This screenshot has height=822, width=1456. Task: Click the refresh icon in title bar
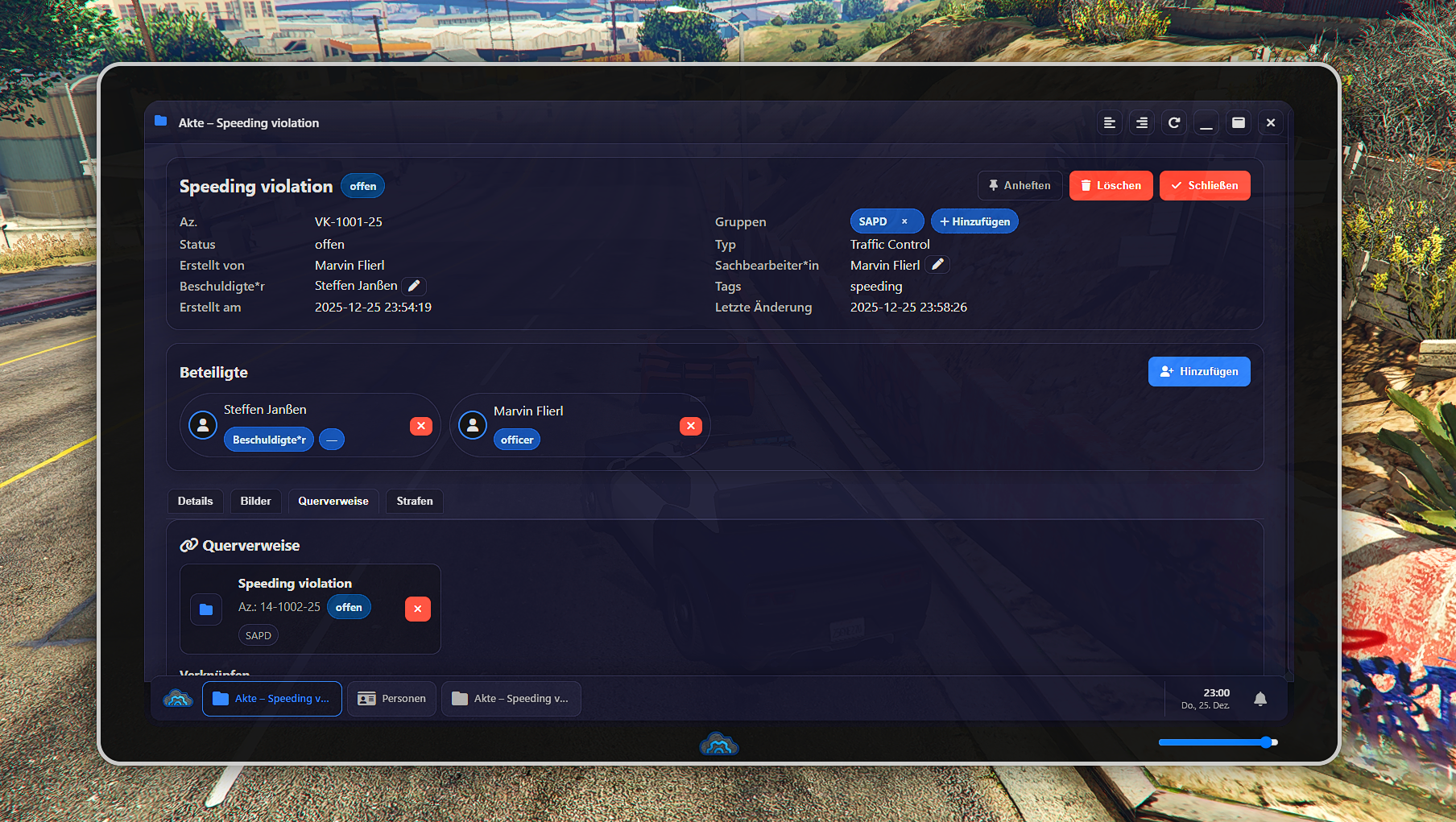pyautogui.click(x=1173, y=122)
